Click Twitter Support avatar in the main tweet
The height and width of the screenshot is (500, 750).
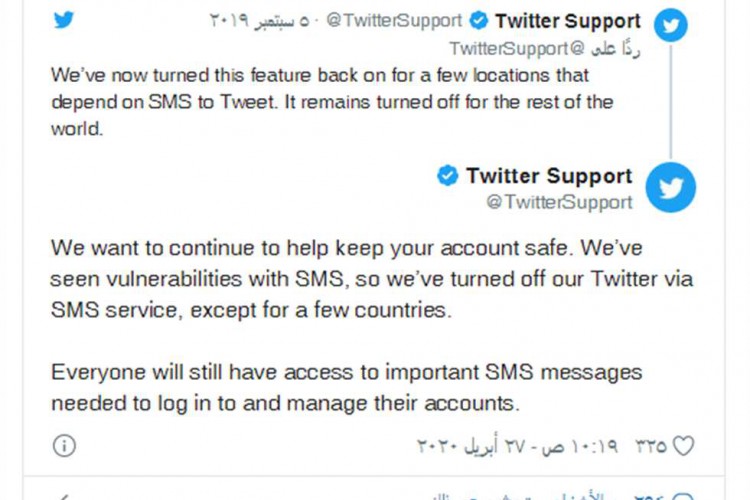(670, 187)
